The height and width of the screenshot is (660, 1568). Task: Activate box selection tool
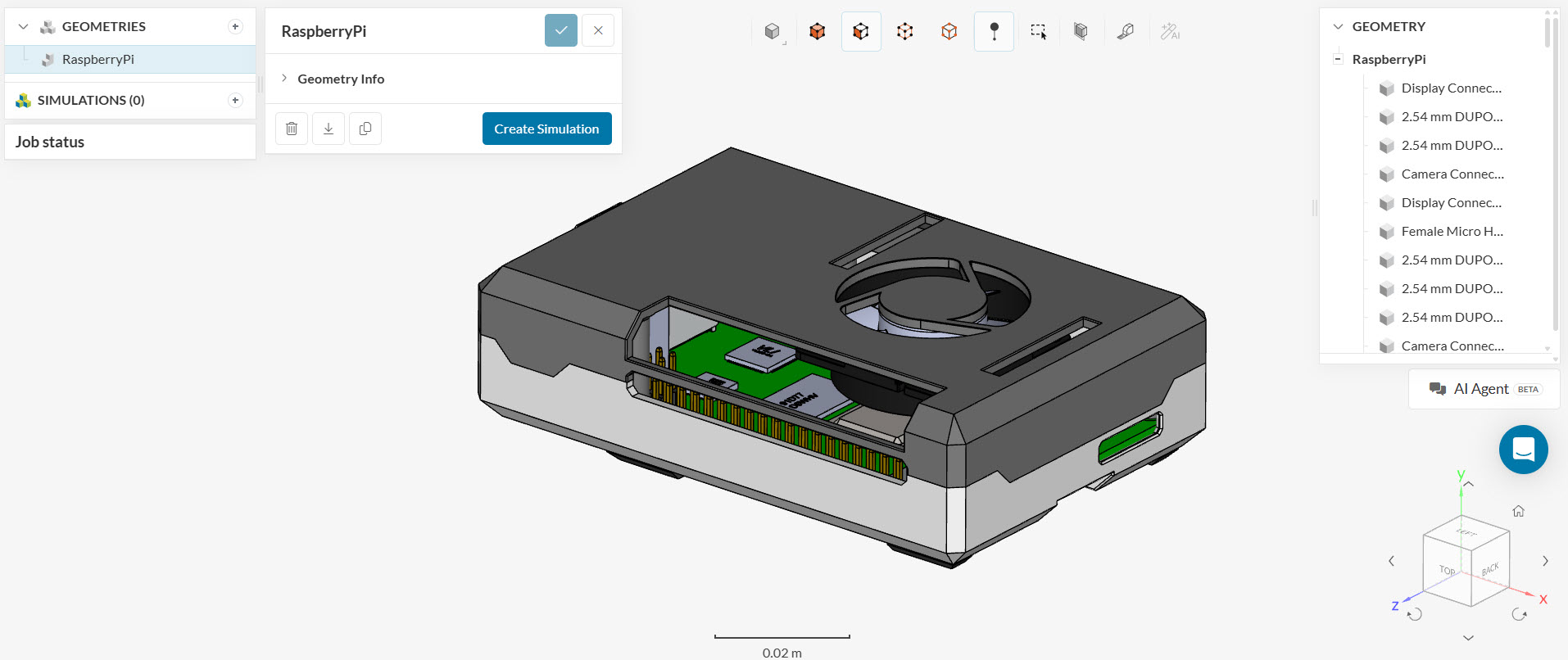click(1038, 32)
